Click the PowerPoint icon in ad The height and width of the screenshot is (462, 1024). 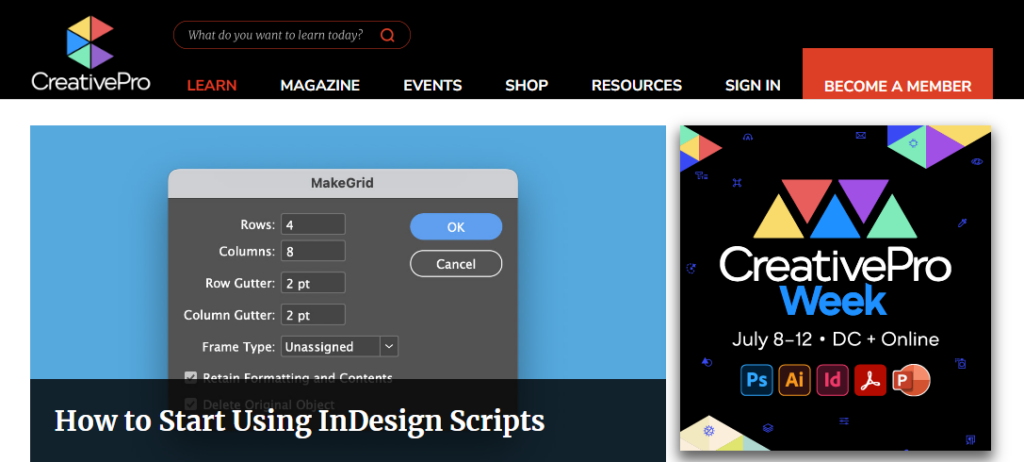(x=910, y=379)
